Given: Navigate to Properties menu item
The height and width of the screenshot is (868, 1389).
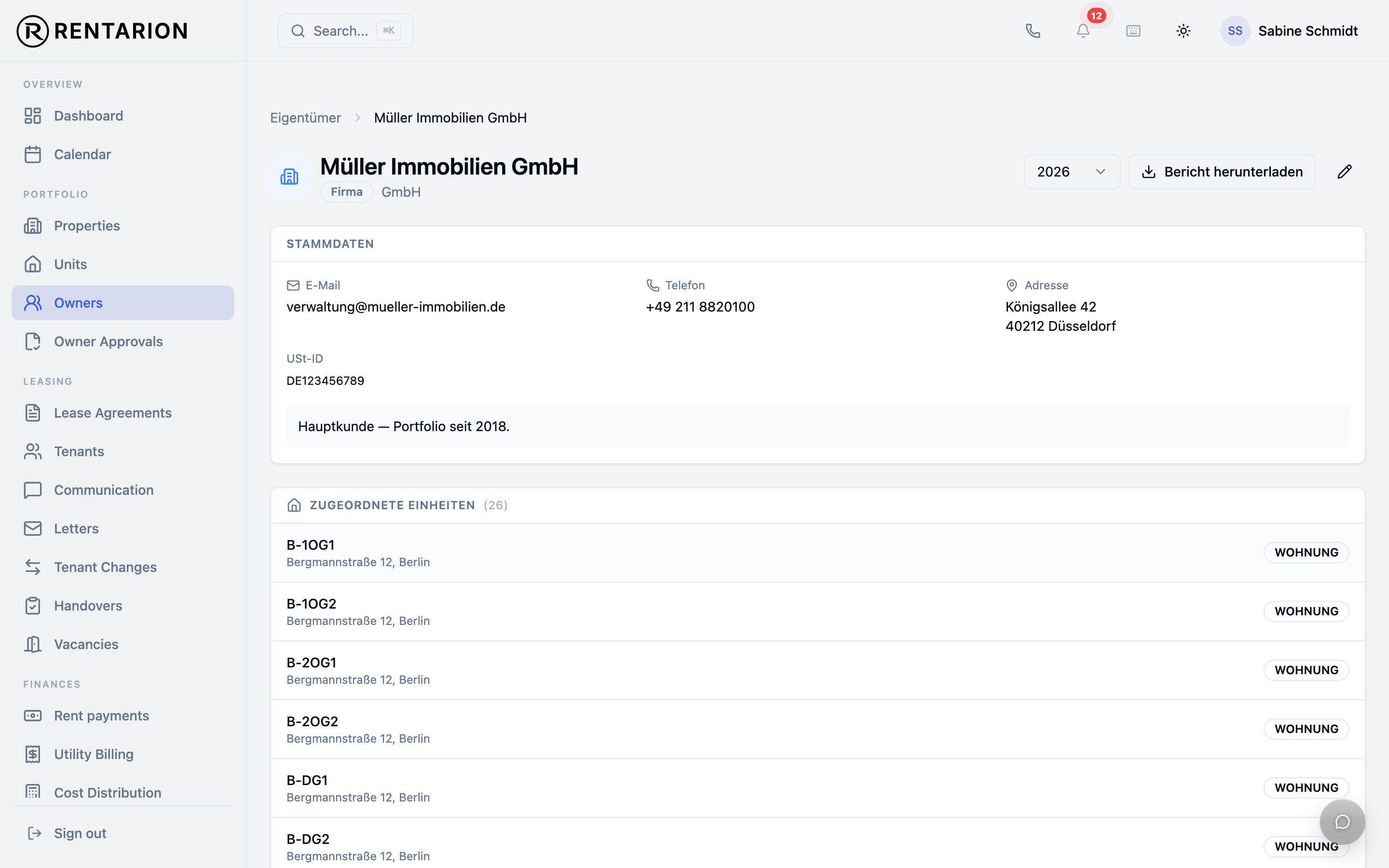Looking at the screenshot, I should pyautogui.click(x=123, y=226).
